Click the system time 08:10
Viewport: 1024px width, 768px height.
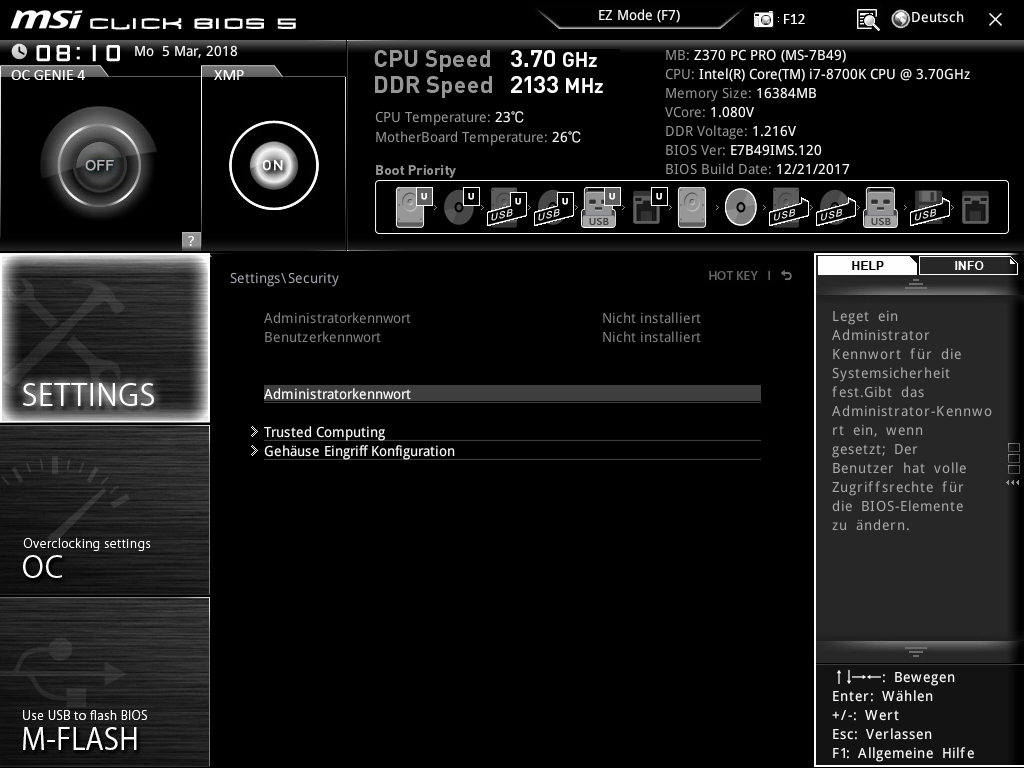click(x=78, y=52)
